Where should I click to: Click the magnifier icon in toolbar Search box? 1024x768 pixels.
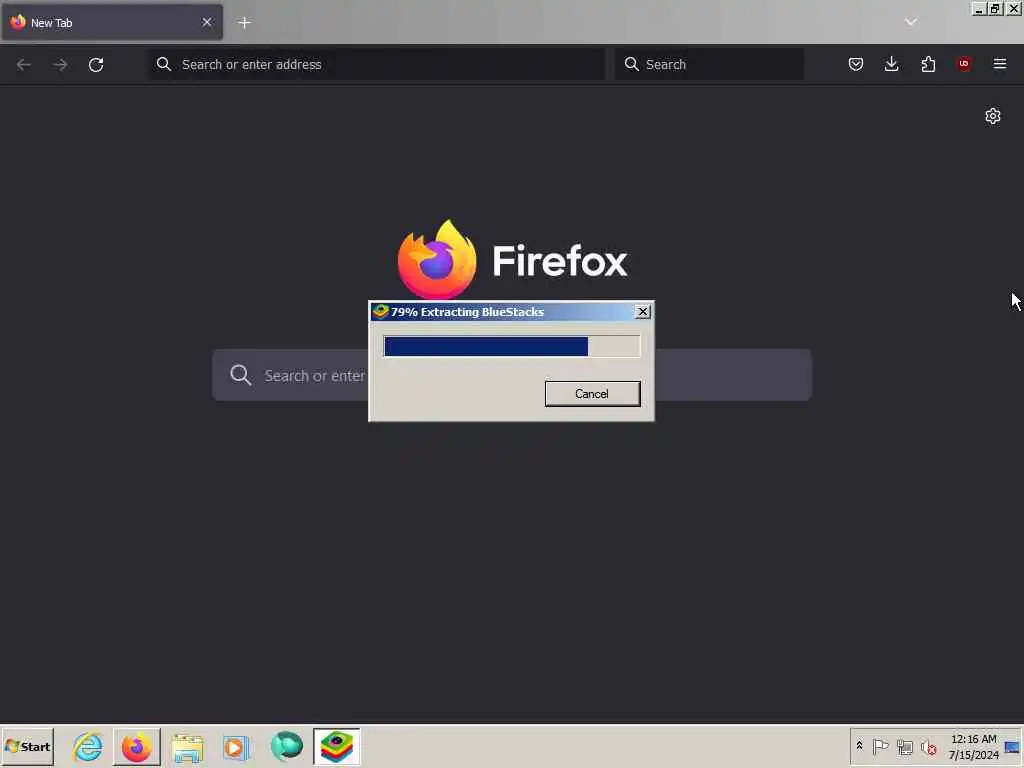[x=632, y=64]
